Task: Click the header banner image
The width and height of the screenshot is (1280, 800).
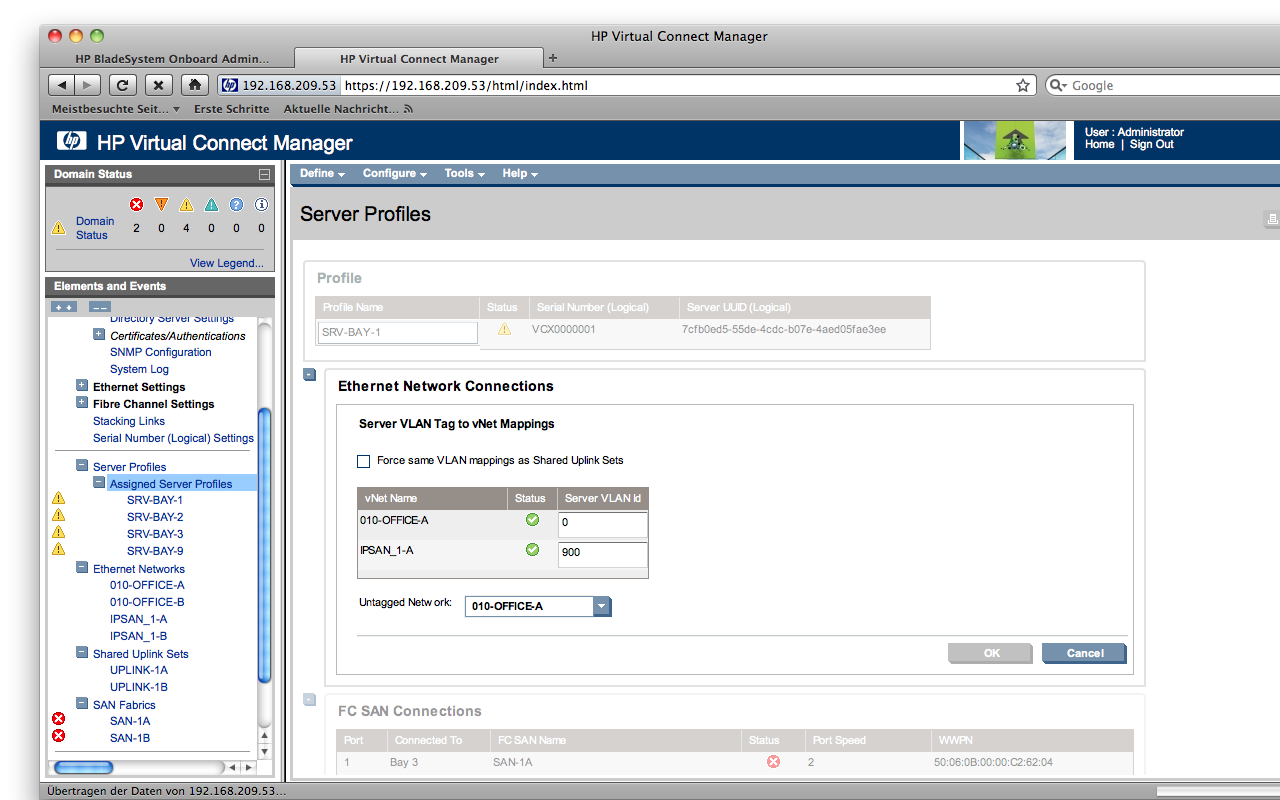Action: (1015, 141)
